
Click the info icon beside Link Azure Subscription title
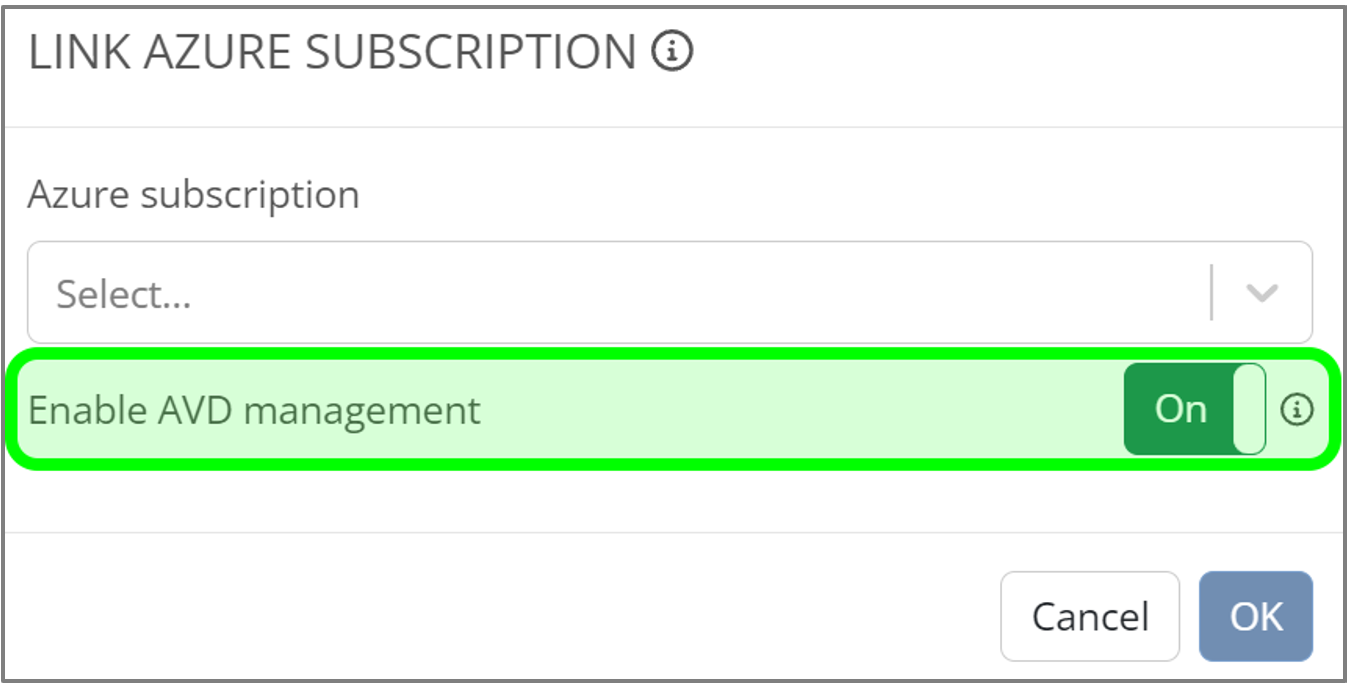672,51
